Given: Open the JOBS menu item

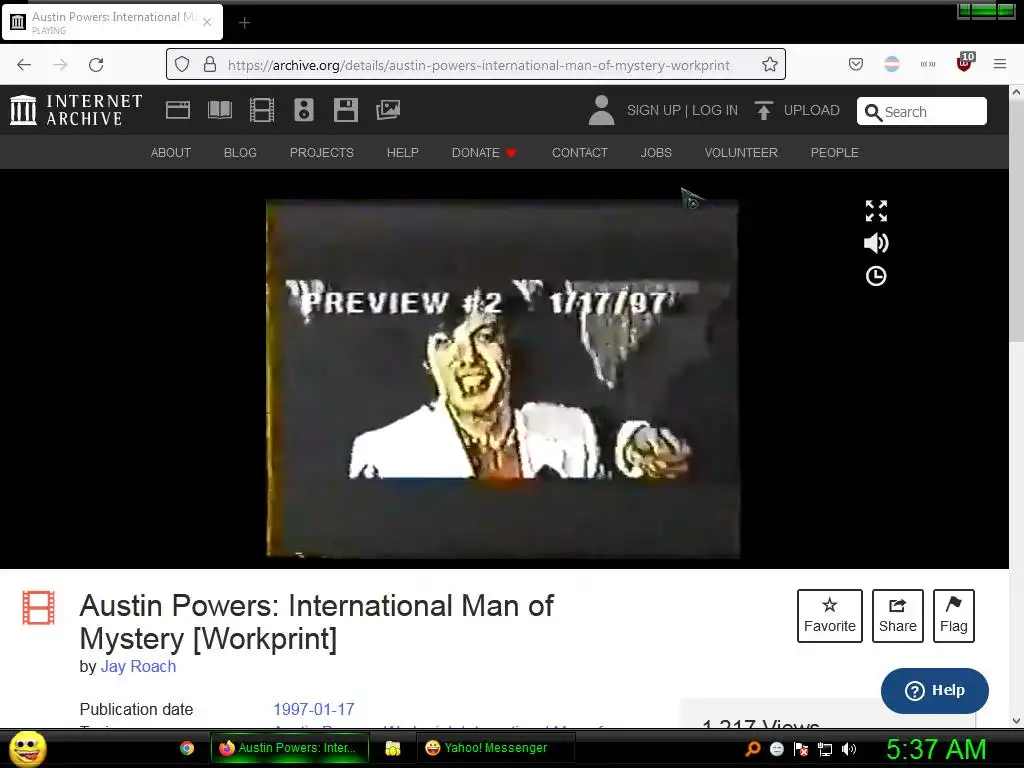Looking at the screenshot, I should (656, 153).
